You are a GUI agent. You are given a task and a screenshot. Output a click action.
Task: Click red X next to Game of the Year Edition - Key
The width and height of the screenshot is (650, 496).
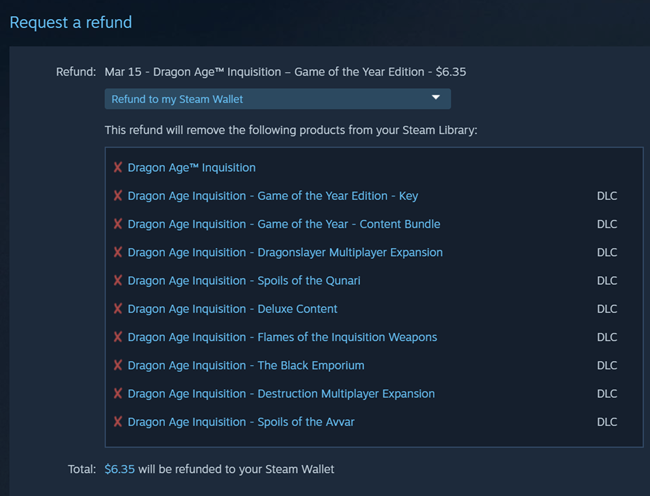coord(118,196)
